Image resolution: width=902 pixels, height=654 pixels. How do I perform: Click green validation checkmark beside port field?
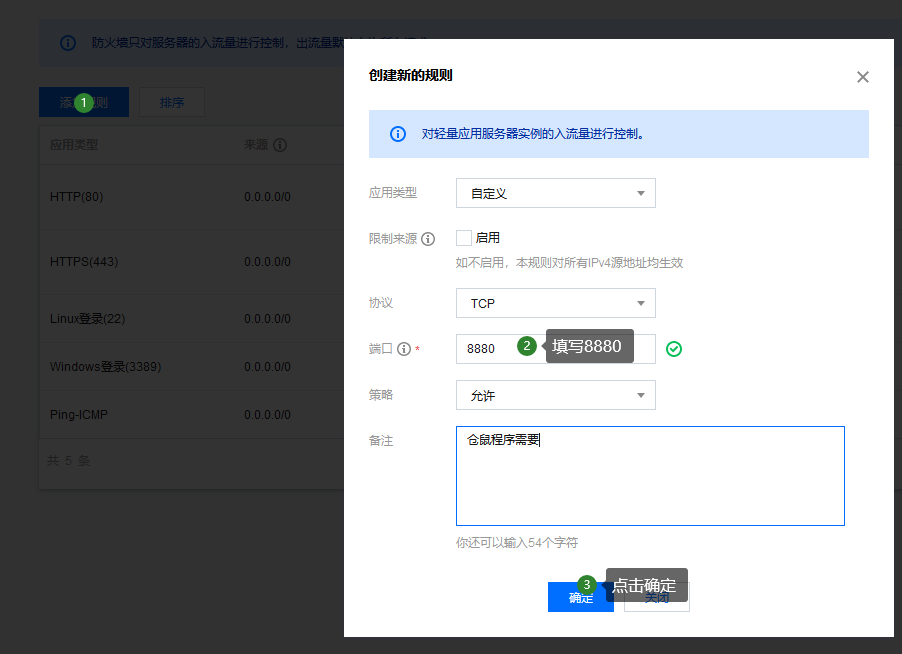[674, 349]
